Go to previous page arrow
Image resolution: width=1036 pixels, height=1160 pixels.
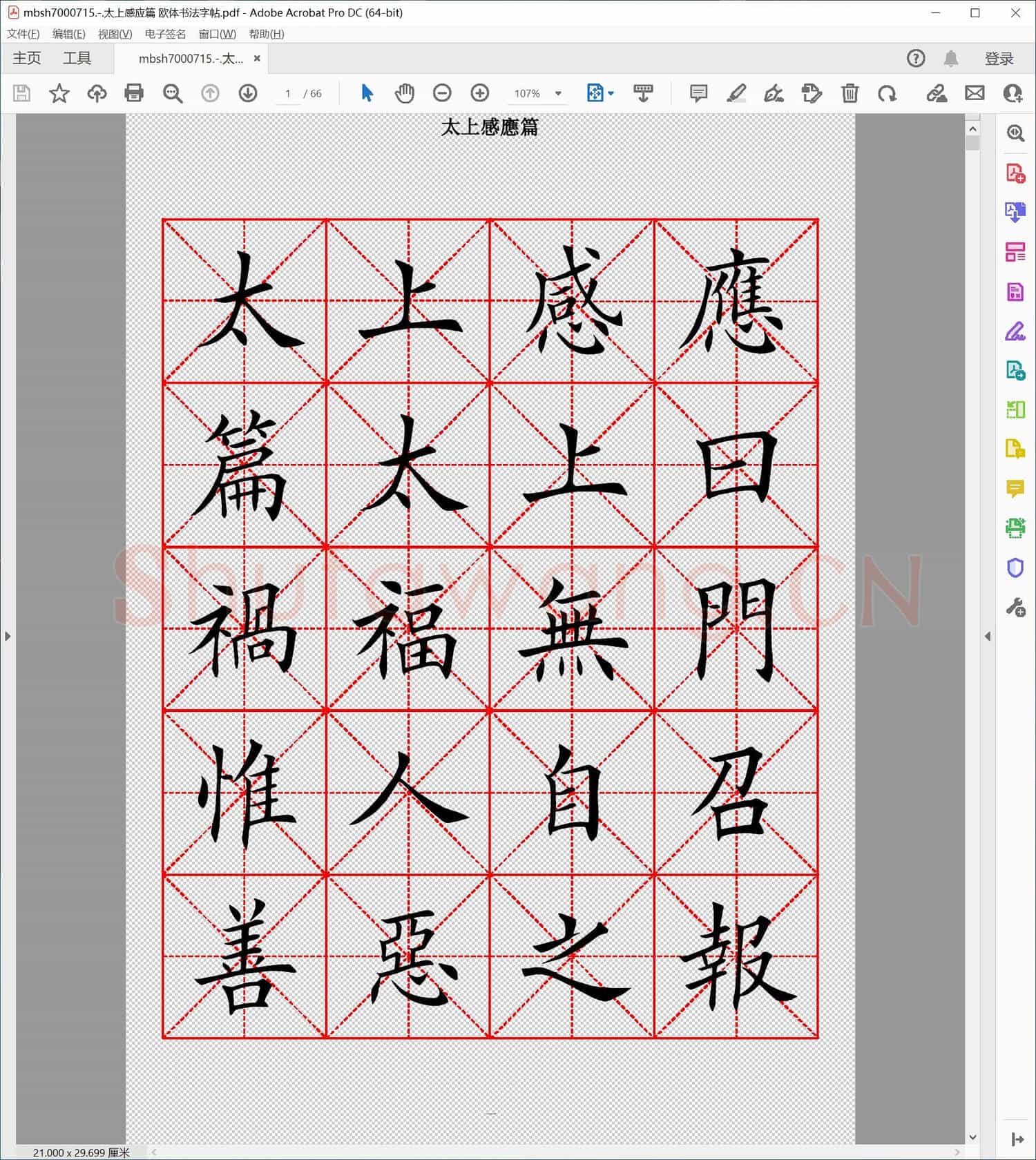[210, 93]
